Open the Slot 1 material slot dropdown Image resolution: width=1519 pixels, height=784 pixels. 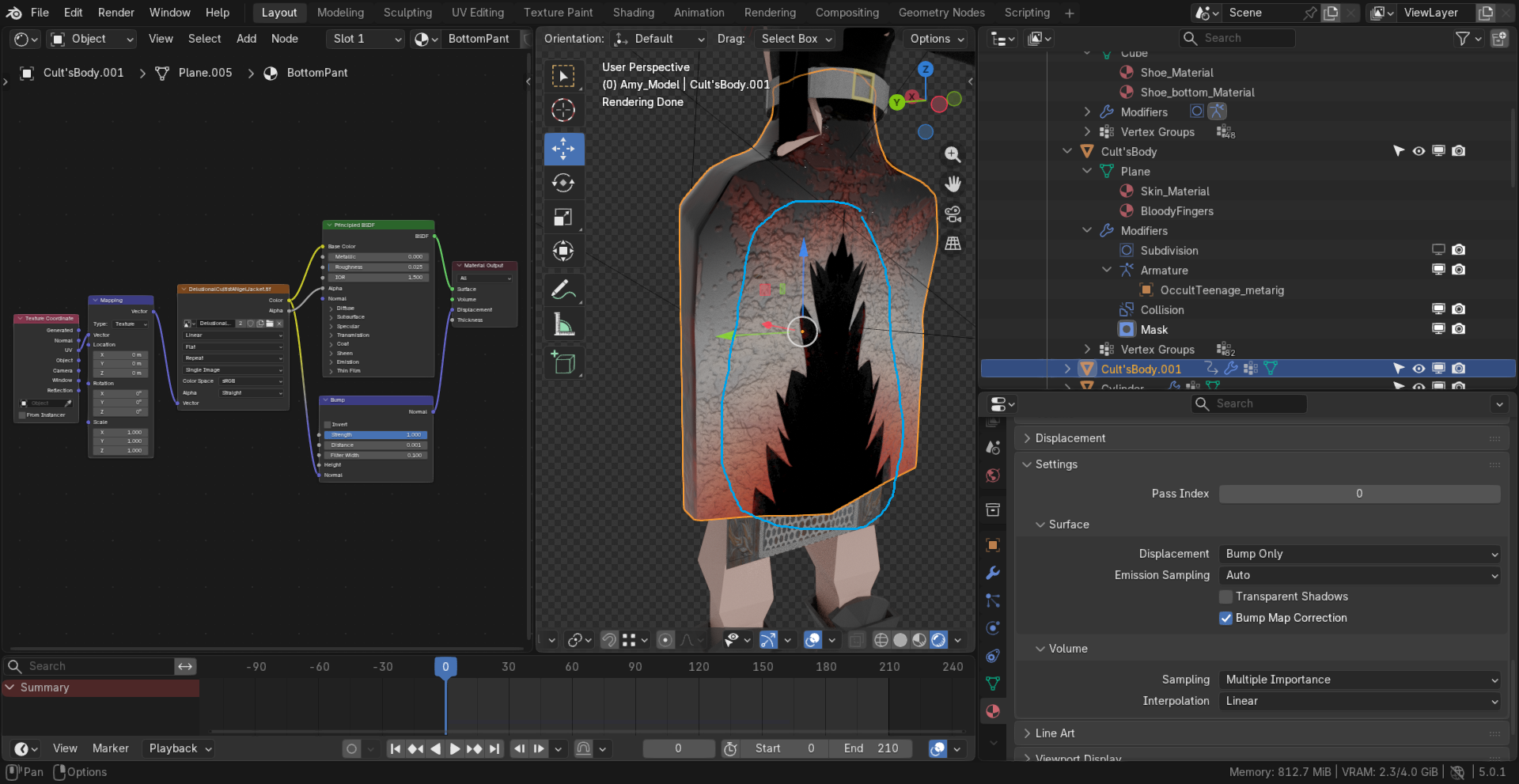(366, 39)
